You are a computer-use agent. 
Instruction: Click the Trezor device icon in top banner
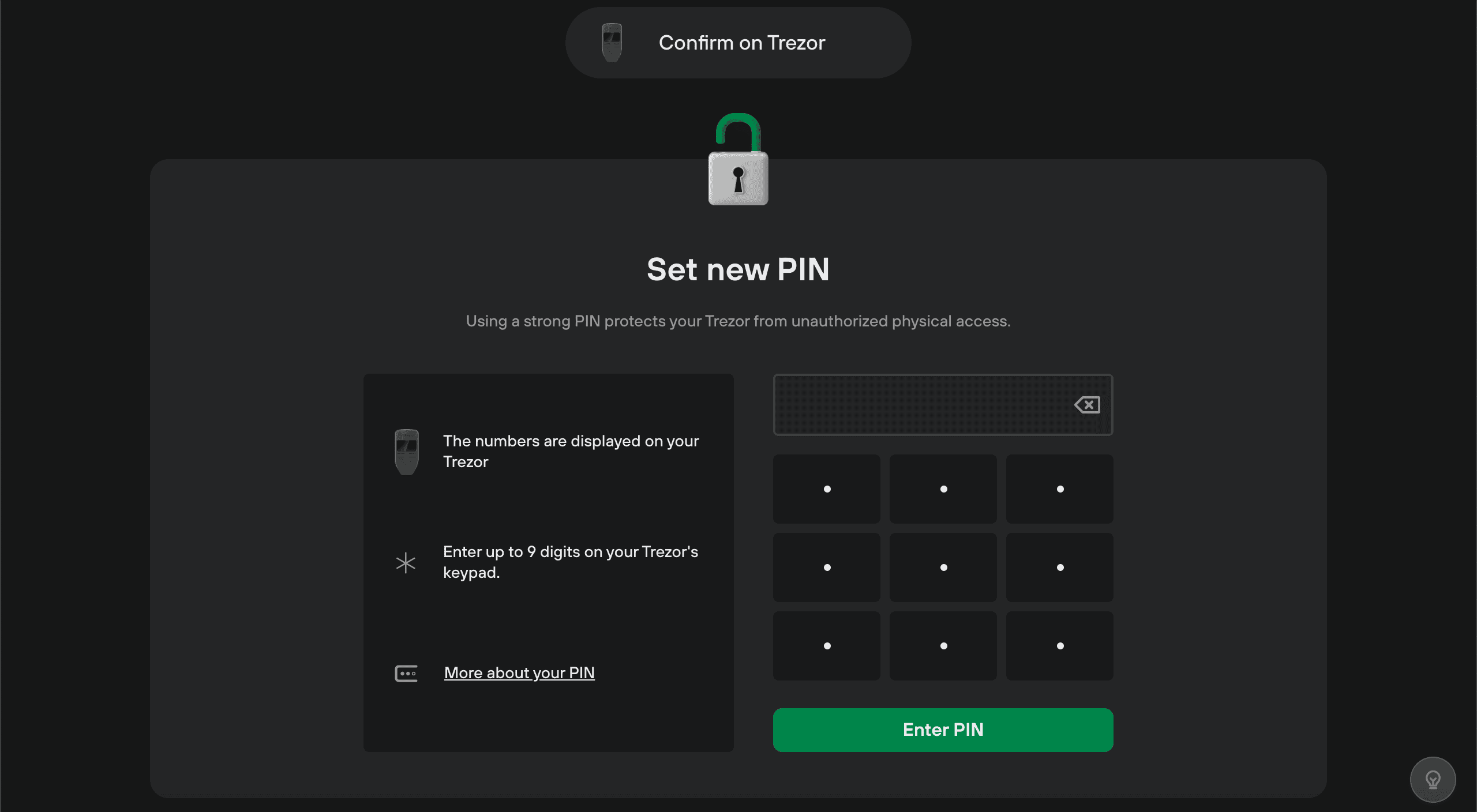612,43
